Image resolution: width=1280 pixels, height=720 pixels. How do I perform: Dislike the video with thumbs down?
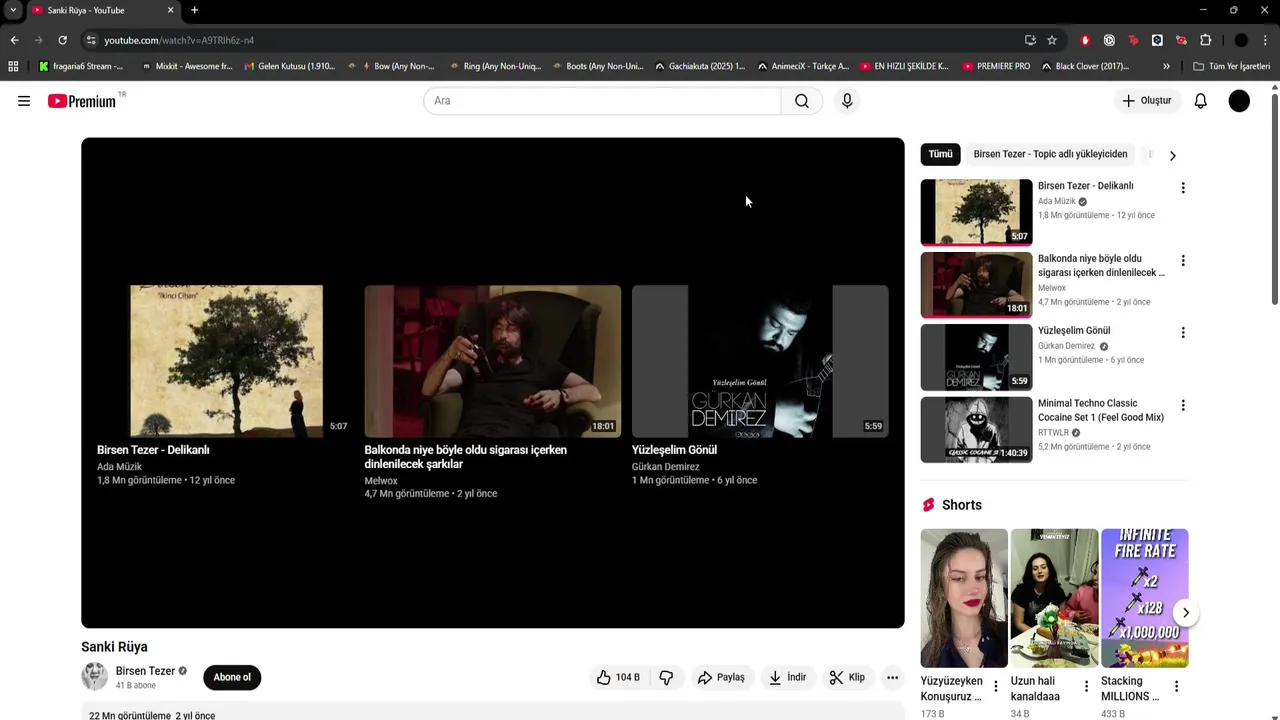[x=666, y=677]
